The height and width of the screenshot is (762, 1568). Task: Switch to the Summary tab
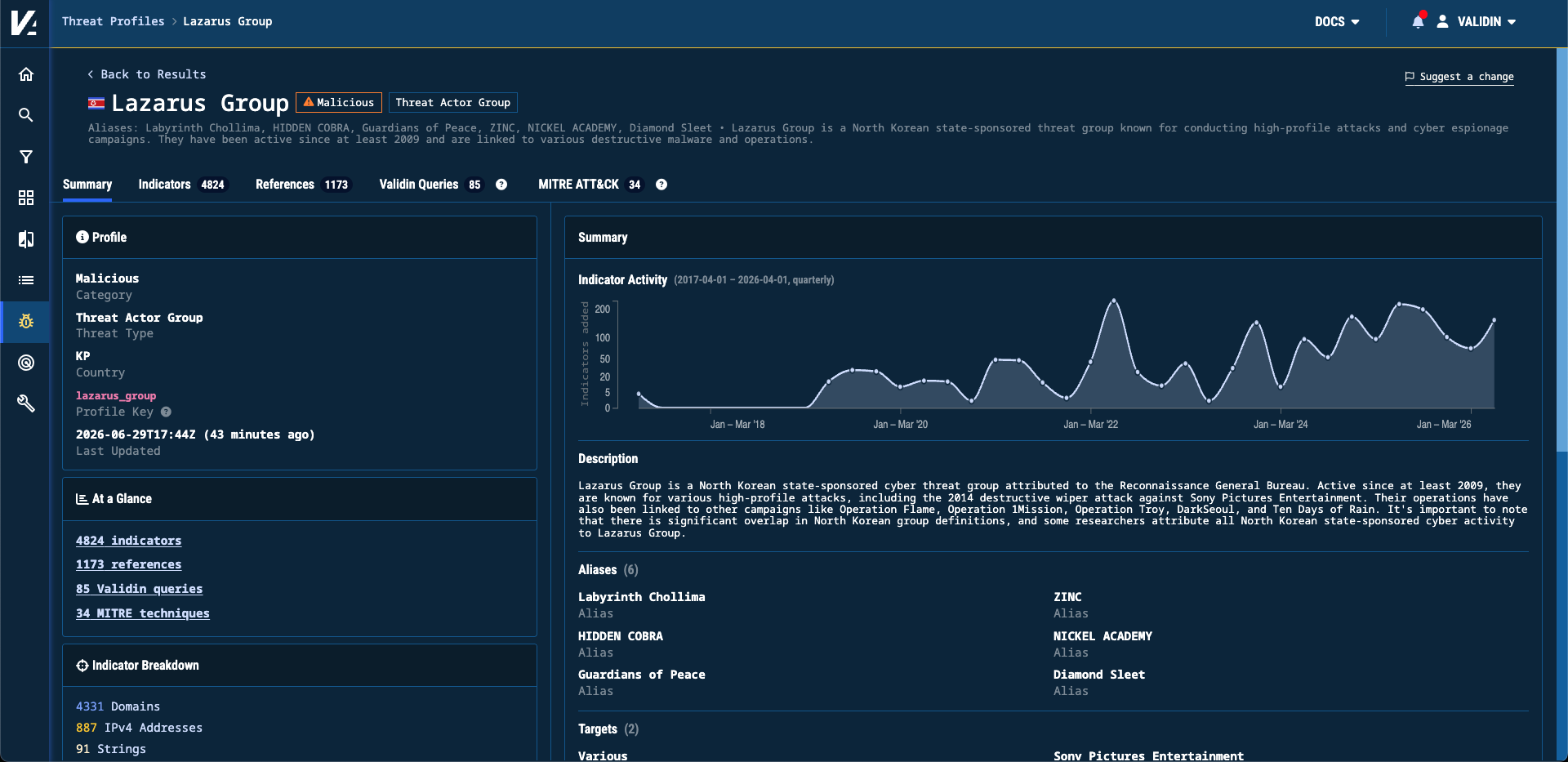[87, 185]
